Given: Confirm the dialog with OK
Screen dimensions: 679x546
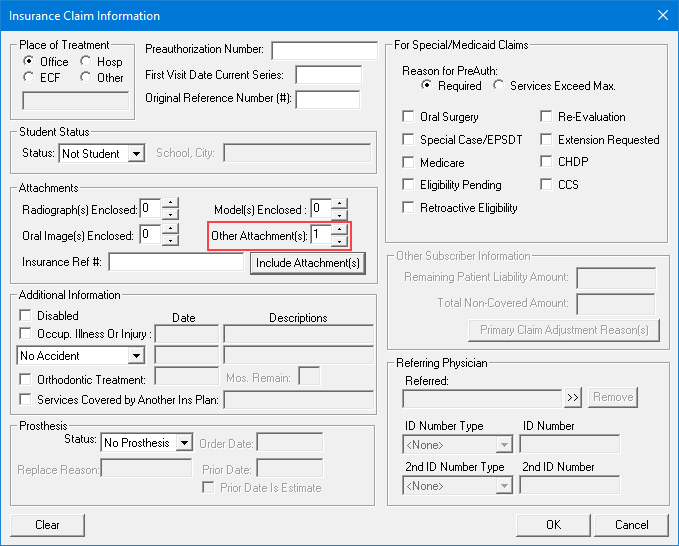Looking at the screenshot, I should tap(553, 524).
